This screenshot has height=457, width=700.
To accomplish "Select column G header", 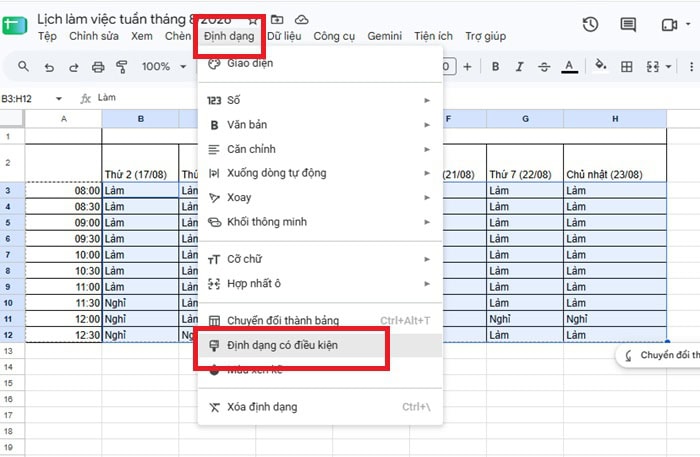I will pos(525,119).
